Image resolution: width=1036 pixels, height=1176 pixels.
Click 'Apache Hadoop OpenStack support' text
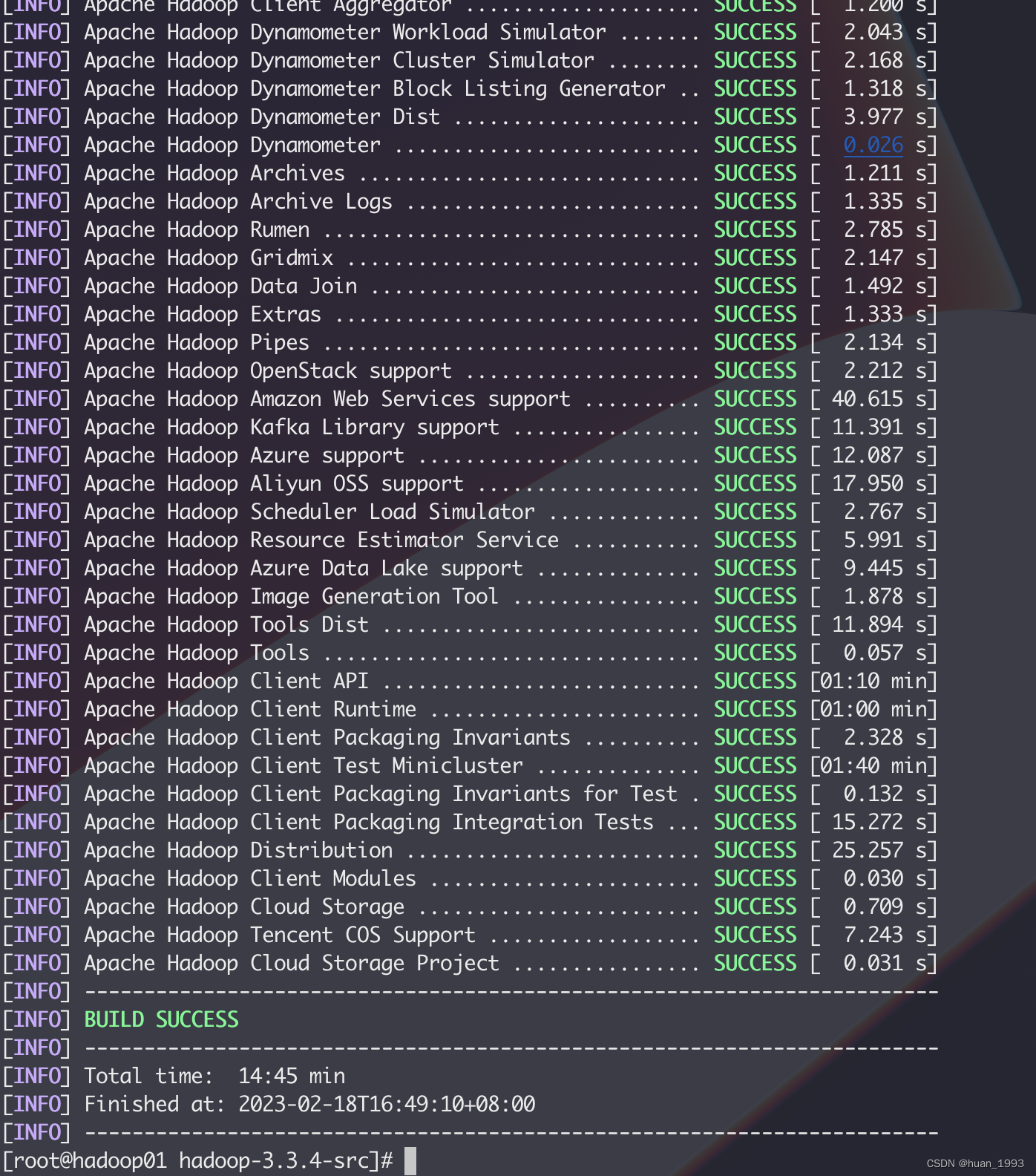pos(268,370)
